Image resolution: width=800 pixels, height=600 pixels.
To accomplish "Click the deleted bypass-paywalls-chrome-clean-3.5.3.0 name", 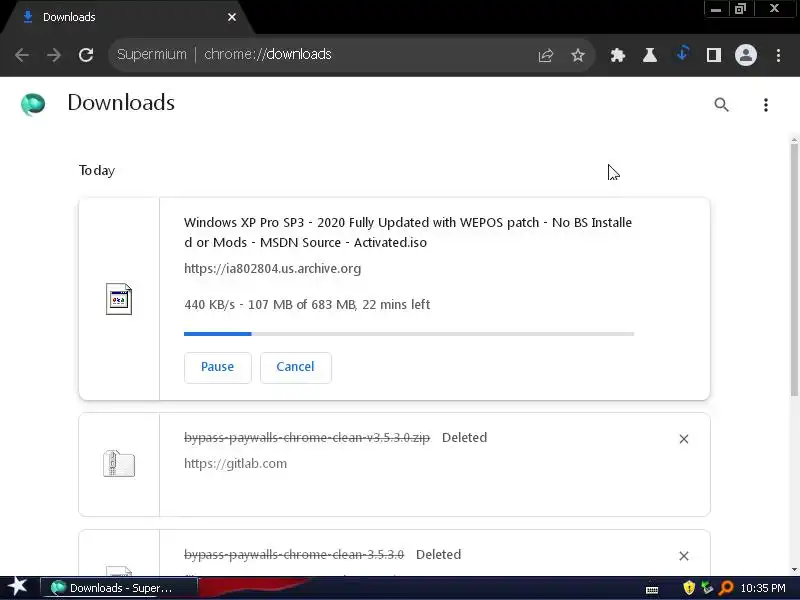I will [x=294, y=555].
